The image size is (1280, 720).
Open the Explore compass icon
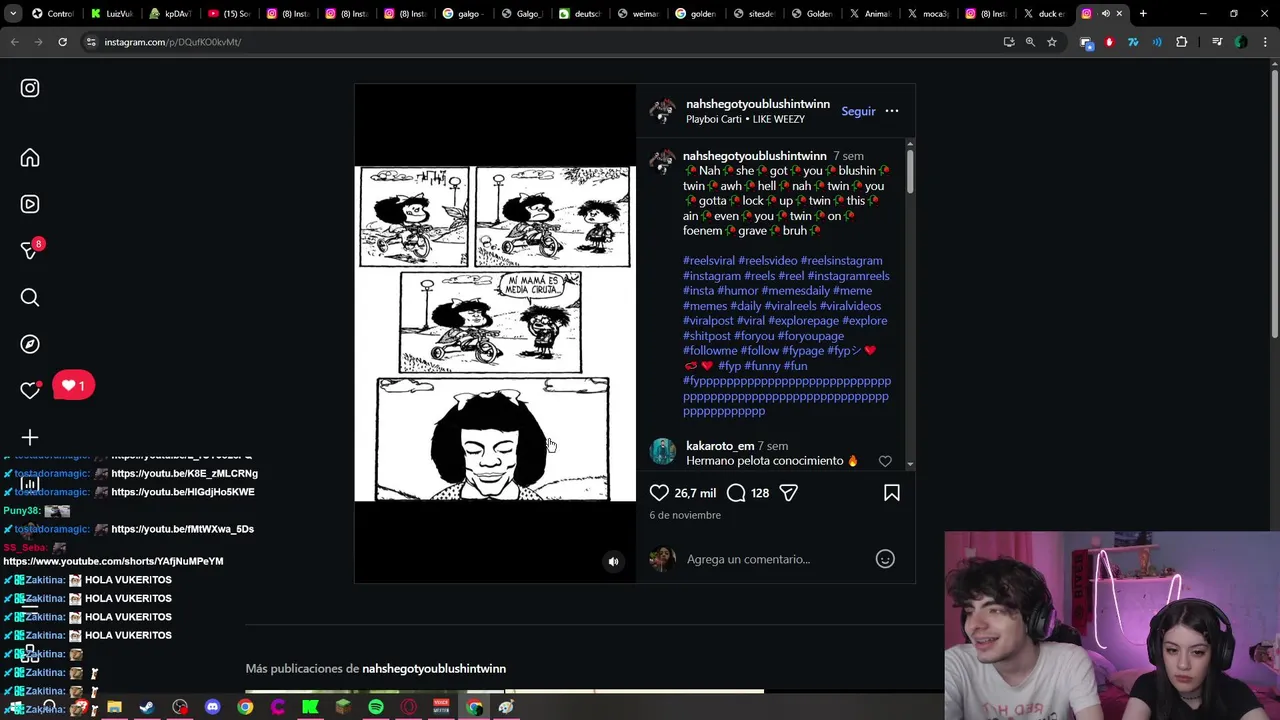(30, 344)
